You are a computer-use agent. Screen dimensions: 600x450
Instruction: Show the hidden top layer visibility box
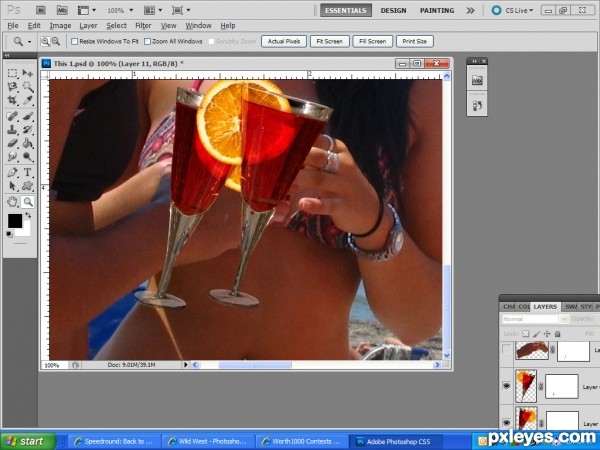point(507,349)
